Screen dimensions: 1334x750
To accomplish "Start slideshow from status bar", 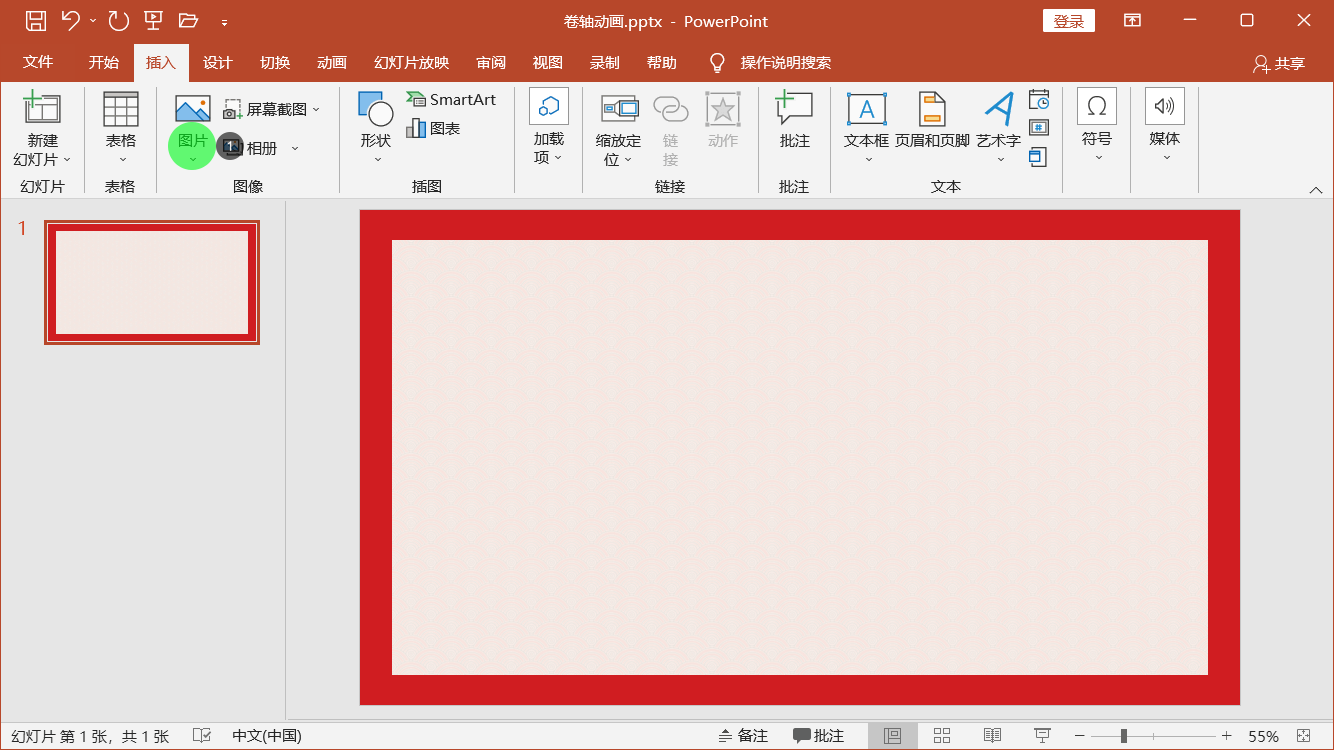I will pos(1042,736).
